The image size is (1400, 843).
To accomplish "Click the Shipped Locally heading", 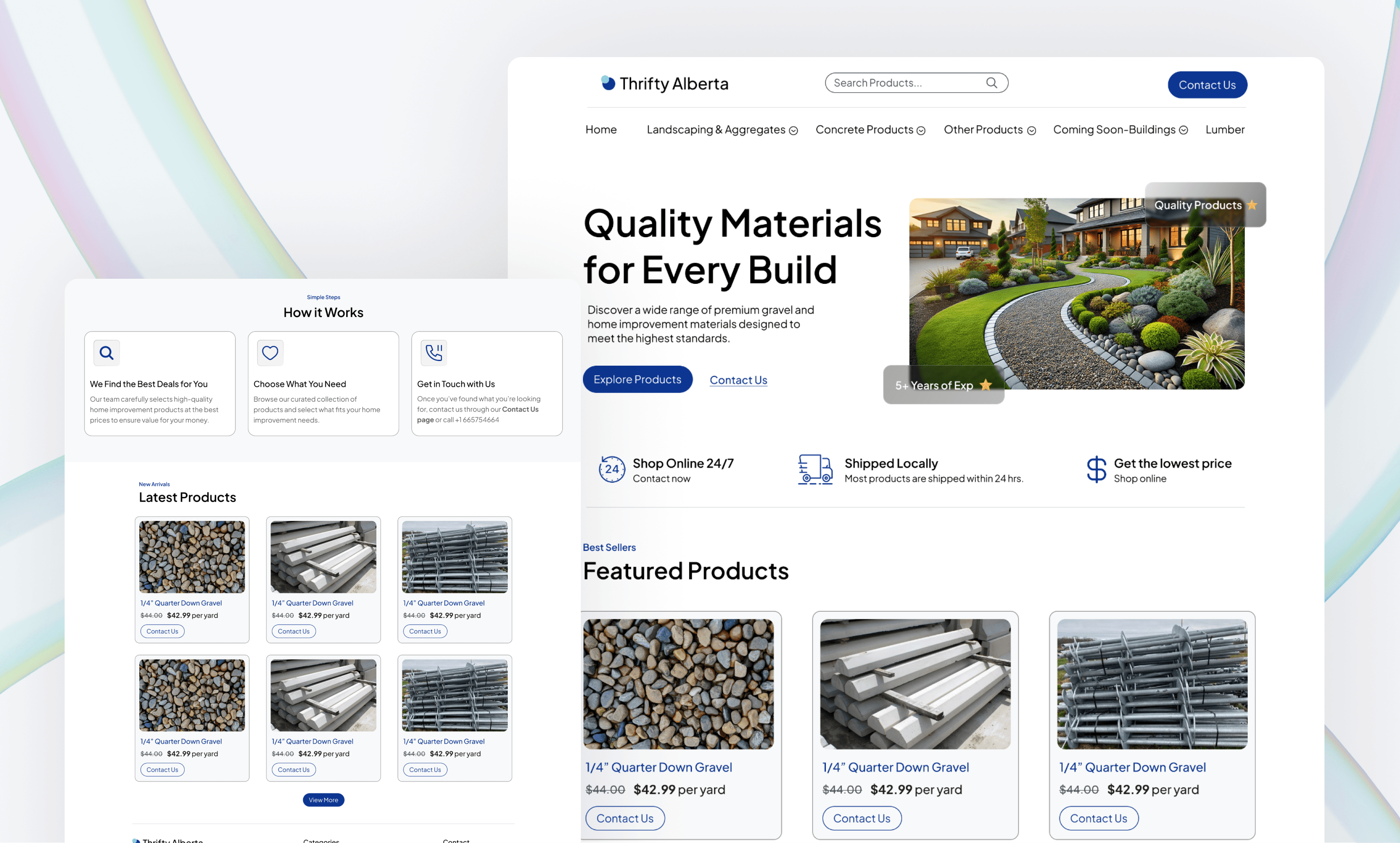I will (x=891, y=463).
